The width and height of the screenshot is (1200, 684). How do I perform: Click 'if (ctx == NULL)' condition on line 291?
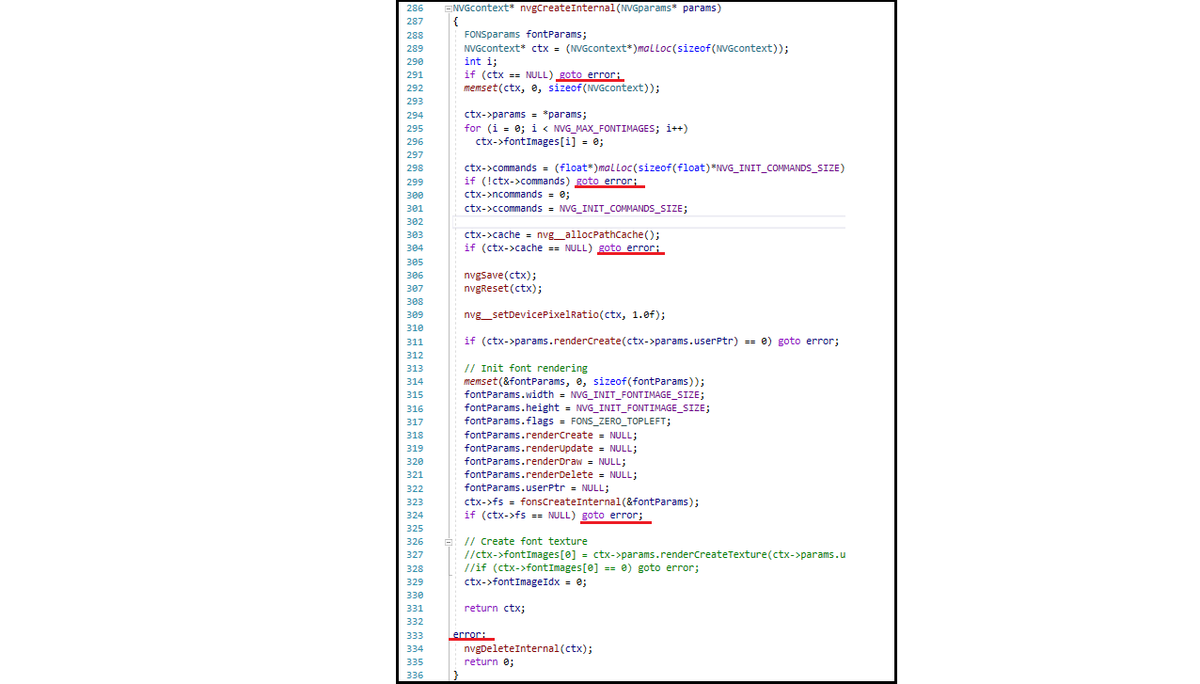click(x=509, y=75)
